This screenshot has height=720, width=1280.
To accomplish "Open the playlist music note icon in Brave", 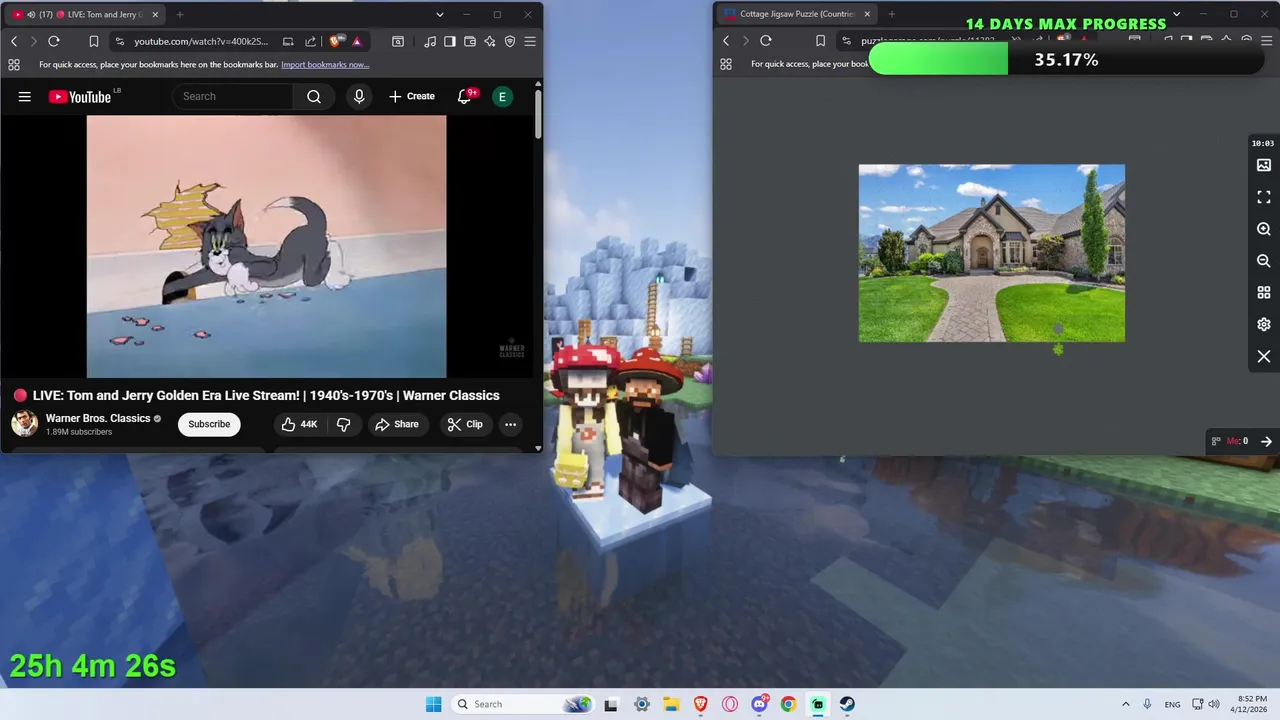I will tap(430, 41).
